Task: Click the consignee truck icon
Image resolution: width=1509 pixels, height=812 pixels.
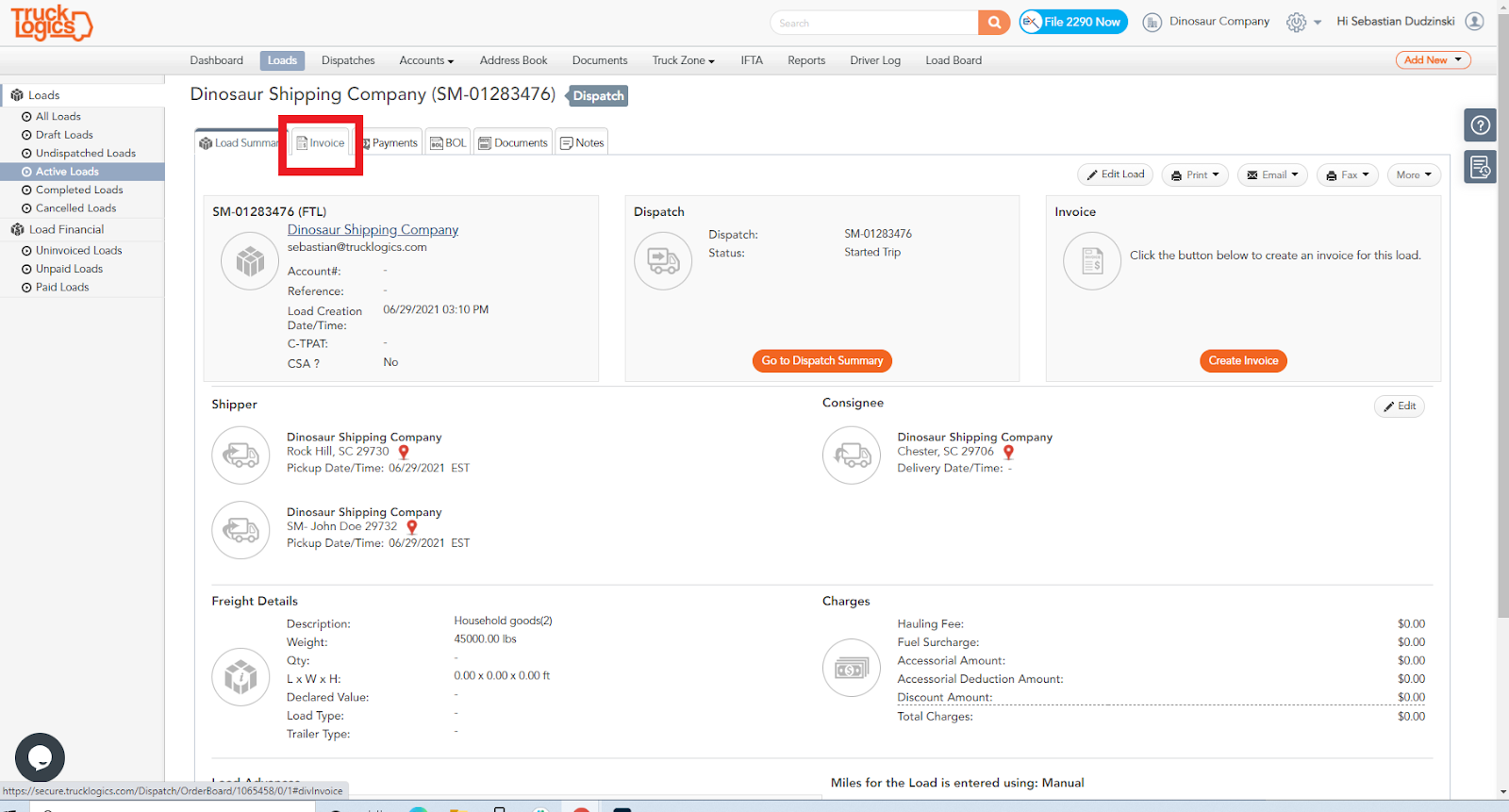Action: pos(852,456)
